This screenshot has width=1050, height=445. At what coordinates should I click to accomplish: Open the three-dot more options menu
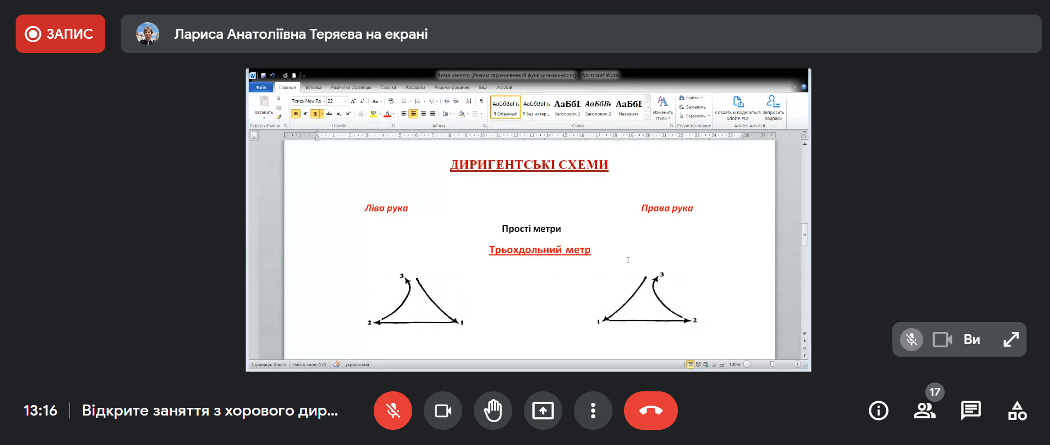pyautogui.click(x=593, y=410)
